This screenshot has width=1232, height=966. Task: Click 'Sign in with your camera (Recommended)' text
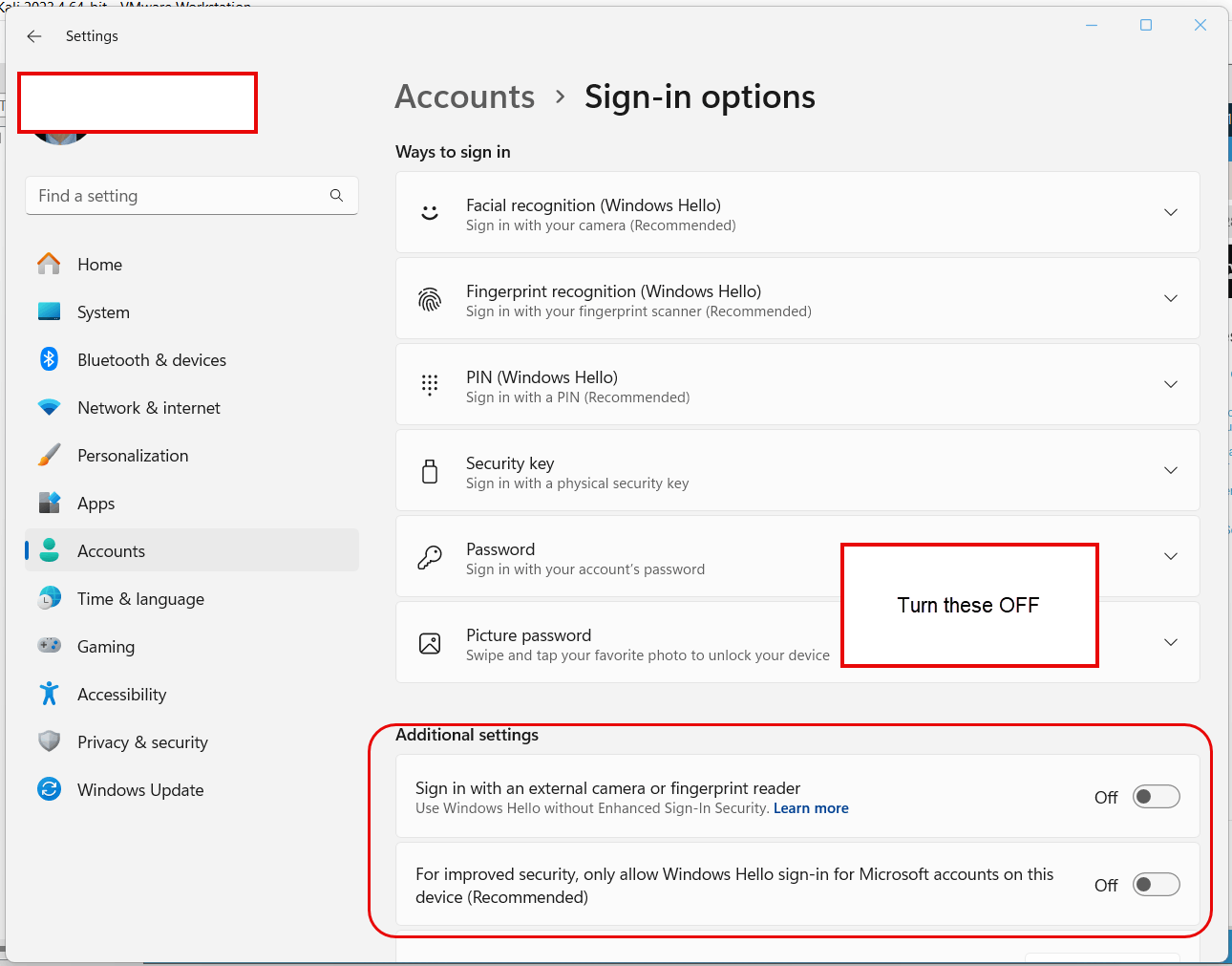(601, 225)
